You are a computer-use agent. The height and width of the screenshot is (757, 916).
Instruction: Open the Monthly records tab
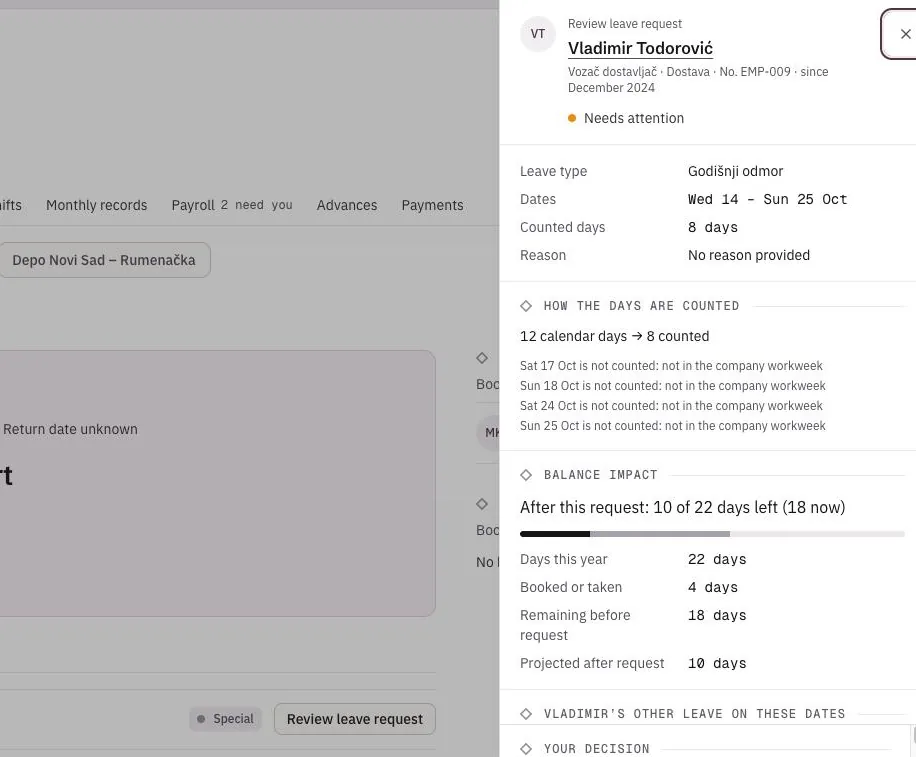pos(96,205)
